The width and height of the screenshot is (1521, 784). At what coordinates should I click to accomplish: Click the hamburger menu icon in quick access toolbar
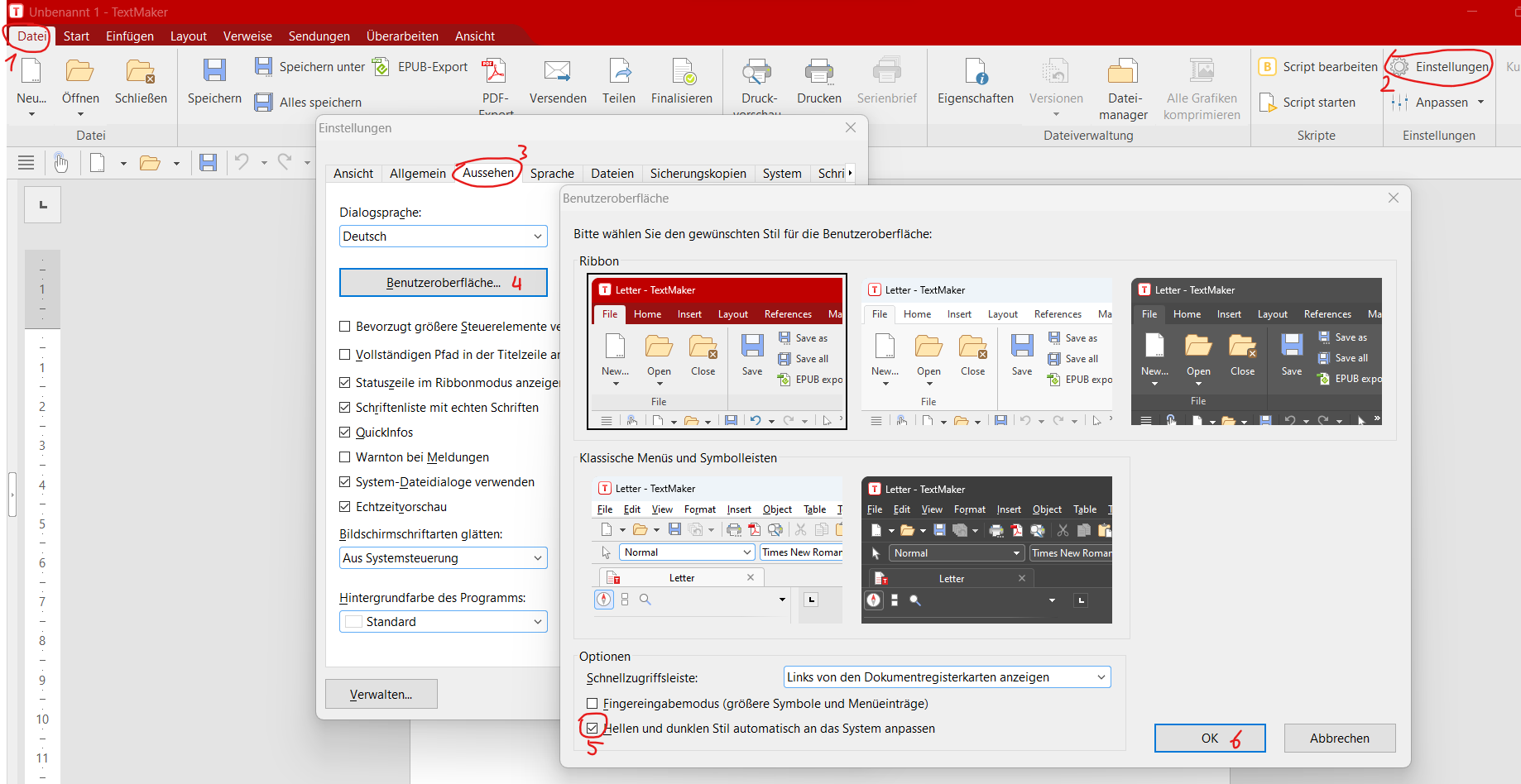pos(26,163)
